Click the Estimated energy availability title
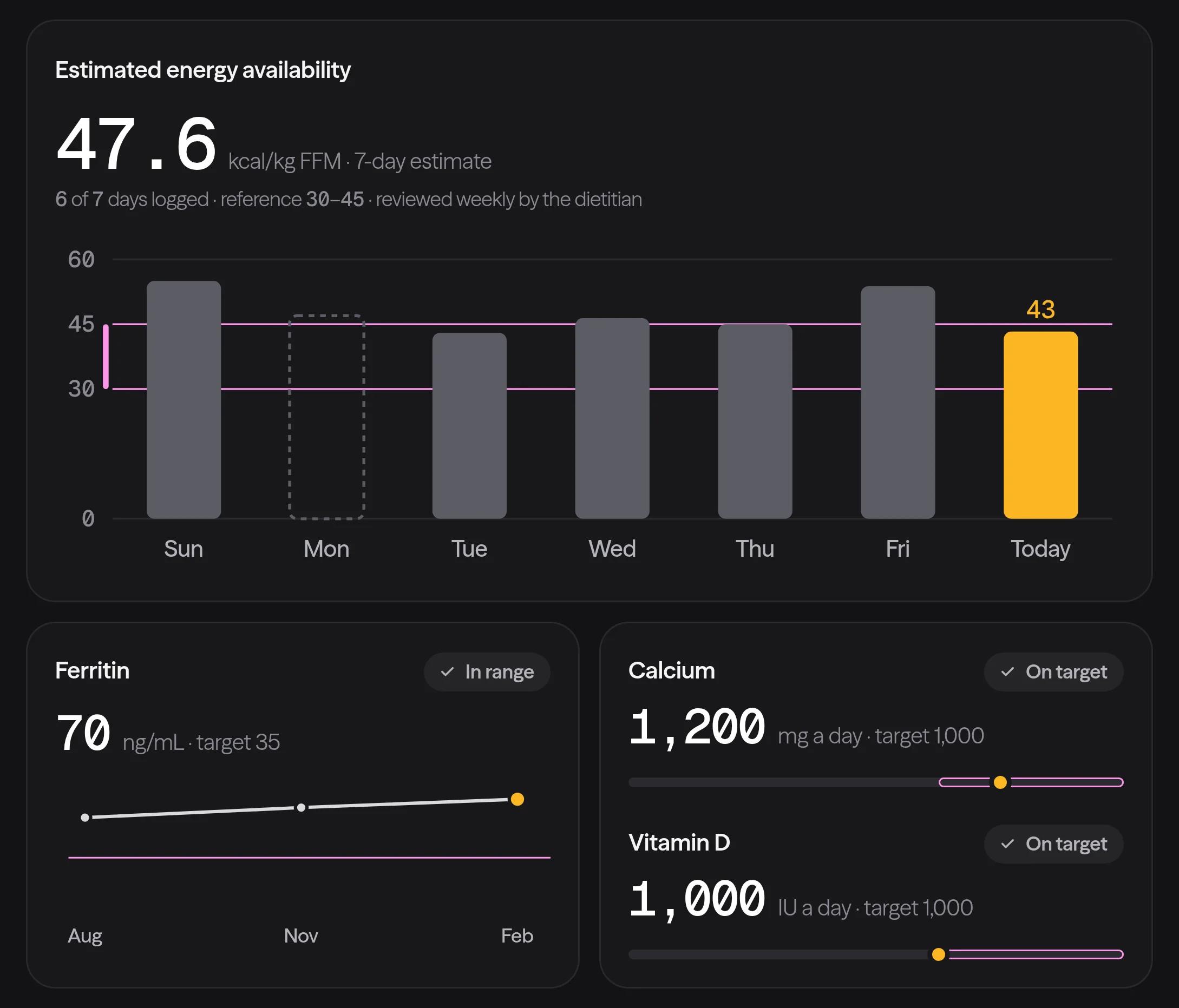Image resolution: width=1179 pixels, height=1008 pixels. coord(203,70)
